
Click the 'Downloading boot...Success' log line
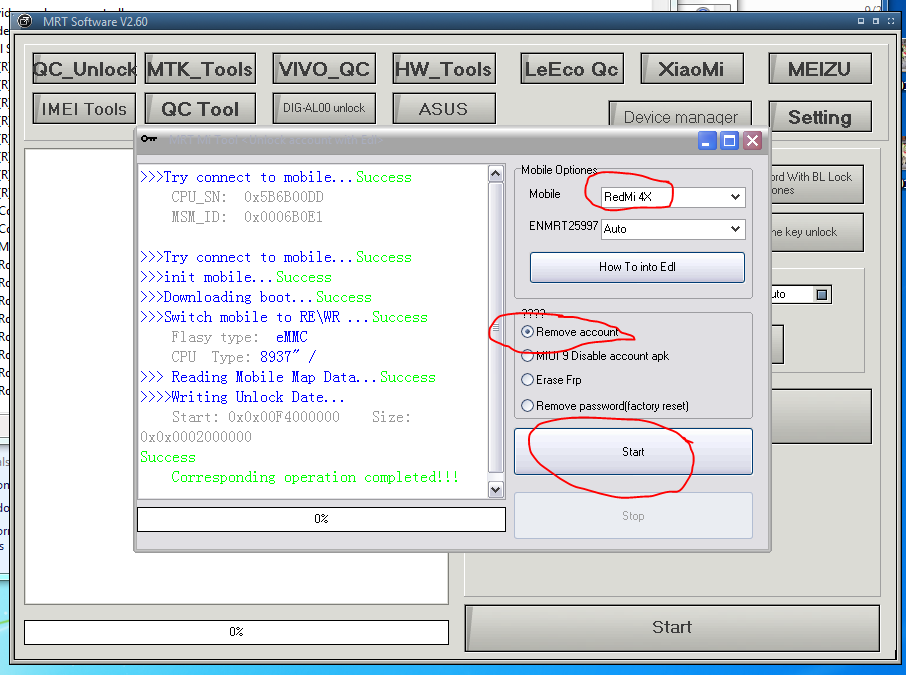click(x=256, y=297)
